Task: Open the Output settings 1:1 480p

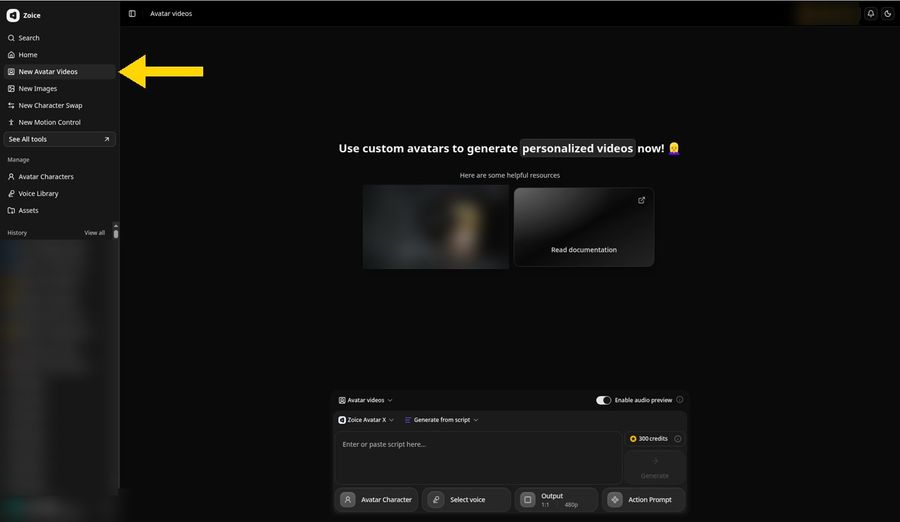Action: (x=556, y=500)
